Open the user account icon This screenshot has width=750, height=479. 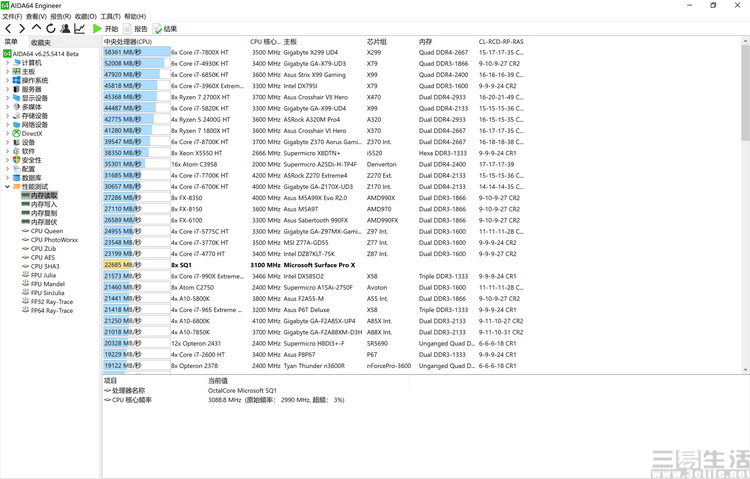(x=65, y=29)
